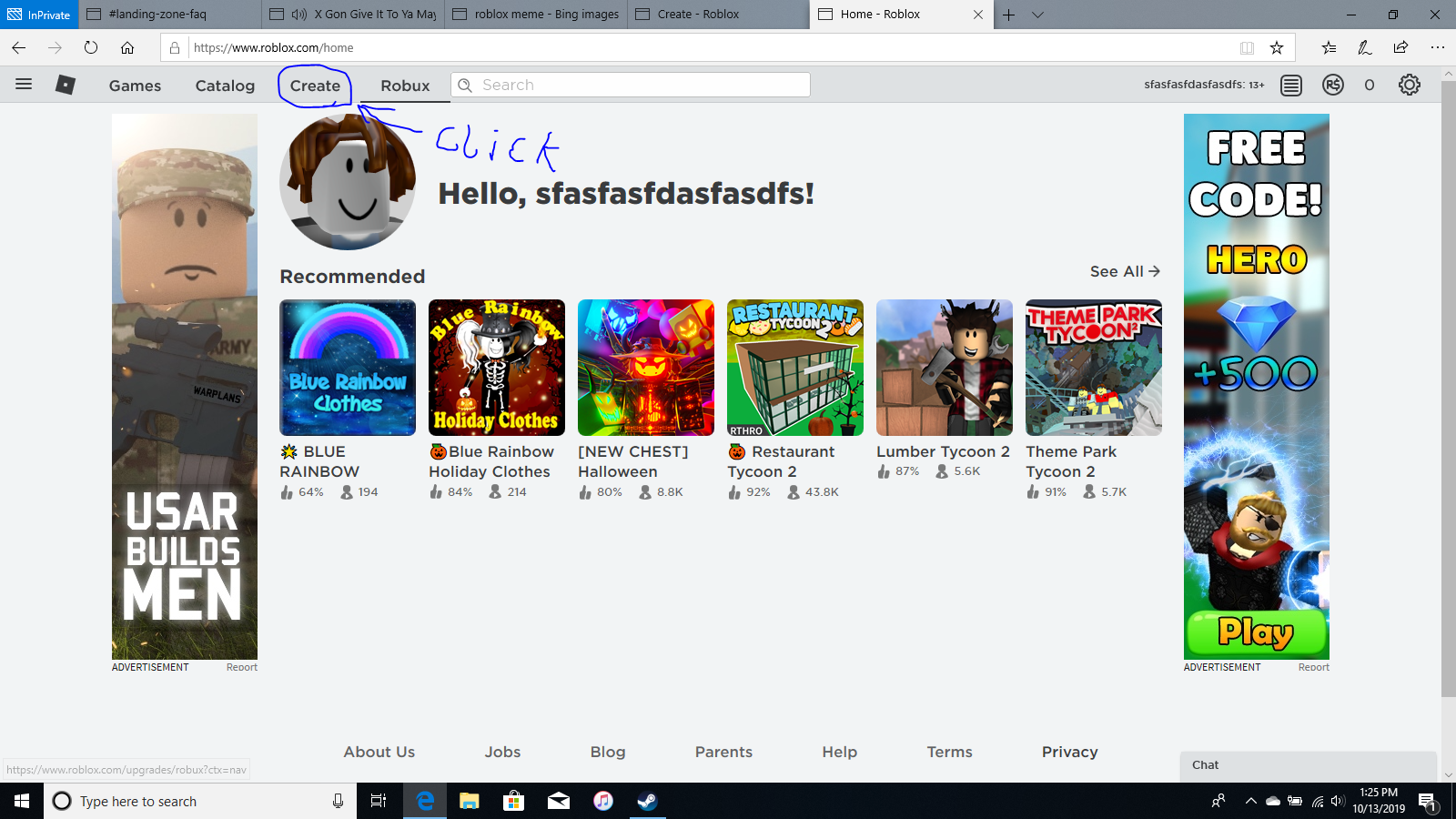This screenshot has height=819, width=1456.
Task: Open Restaurant Tycoon 2 game thumbnail
Action: click(795, 368)
